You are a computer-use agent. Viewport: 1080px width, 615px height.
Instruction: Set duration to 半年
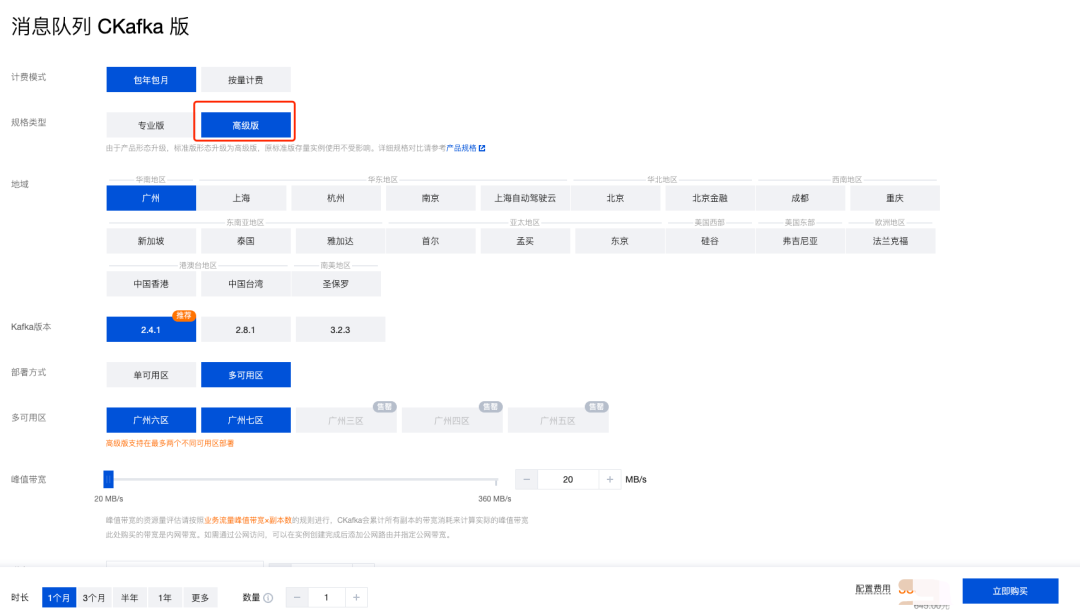[x=129, y=598]
